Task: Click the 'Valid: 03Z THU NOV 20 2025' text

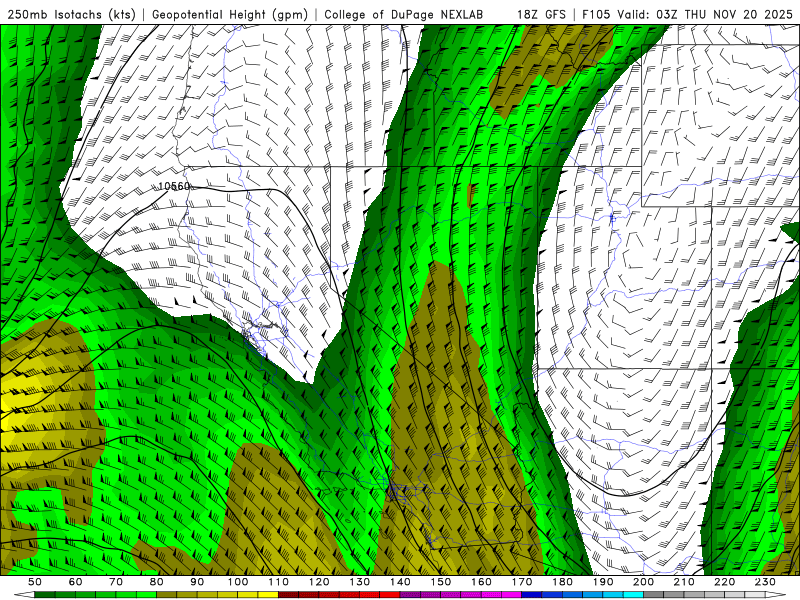Action: pos(705,14)
